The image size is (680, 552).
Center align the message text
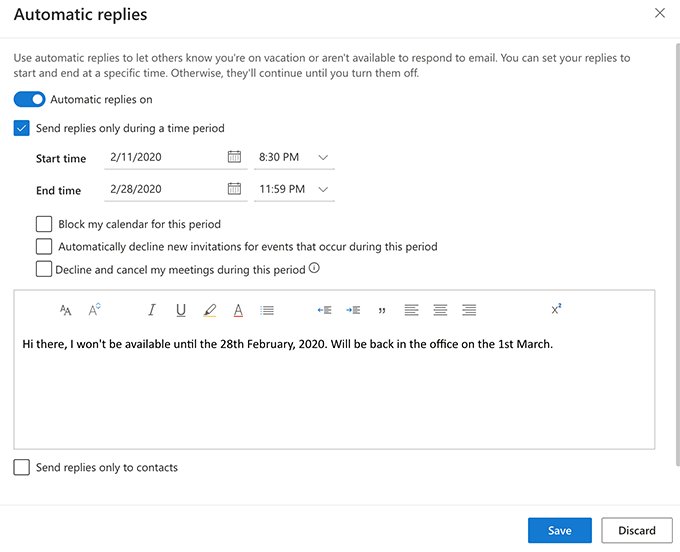(x=440, y=310)
